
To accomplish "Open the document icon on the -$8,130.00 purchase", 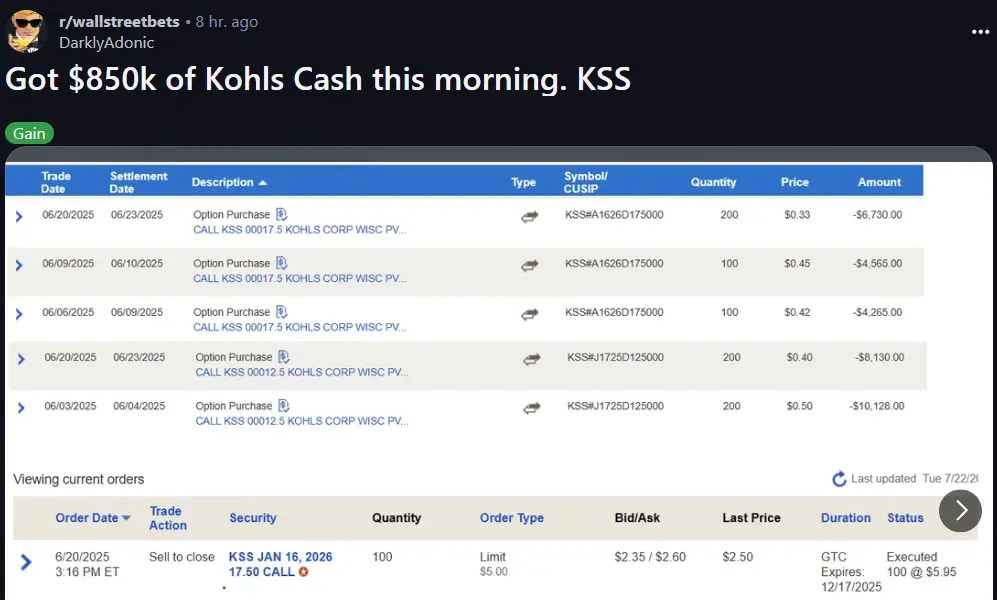I will click(x=284, y=357).
